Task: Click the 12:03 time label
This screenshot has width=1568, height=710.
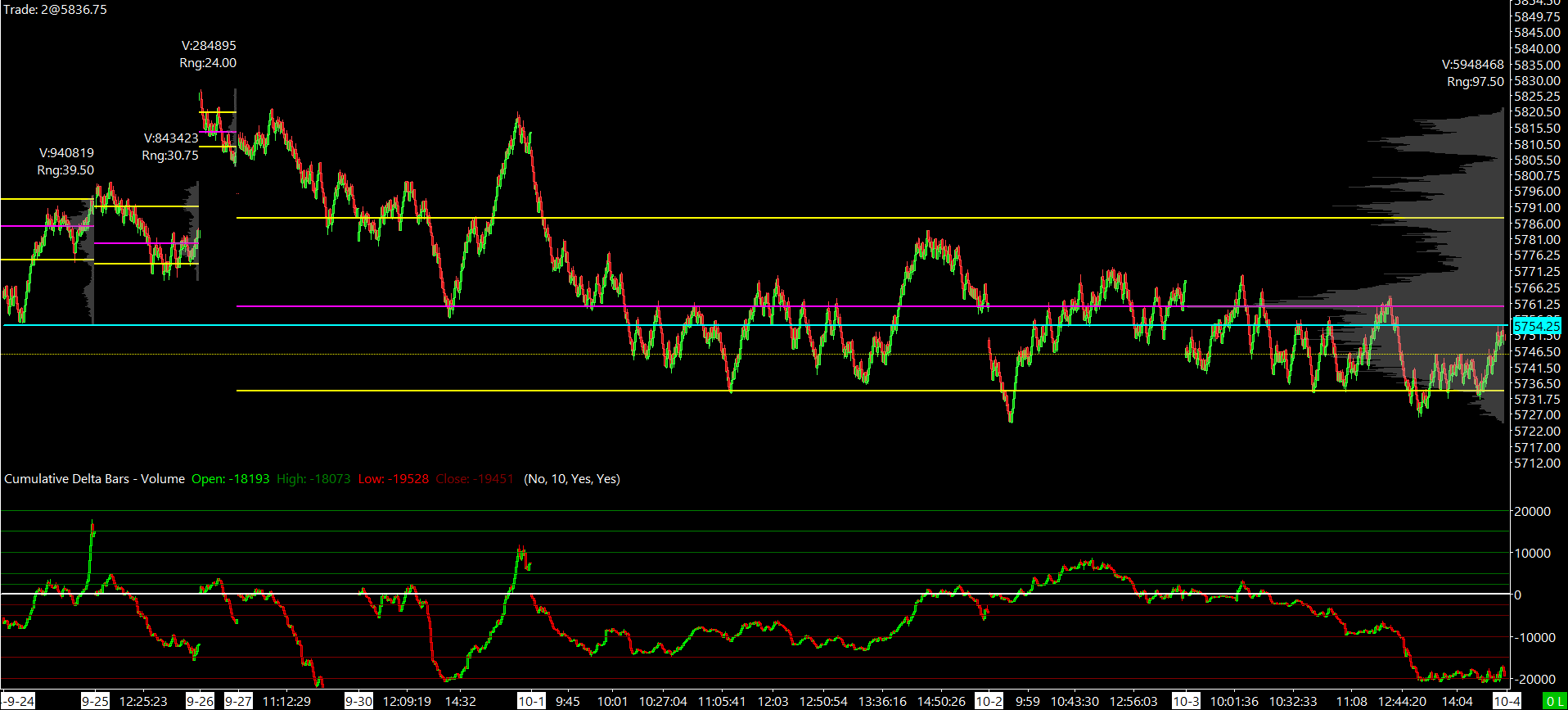Action: pos(773,701)
